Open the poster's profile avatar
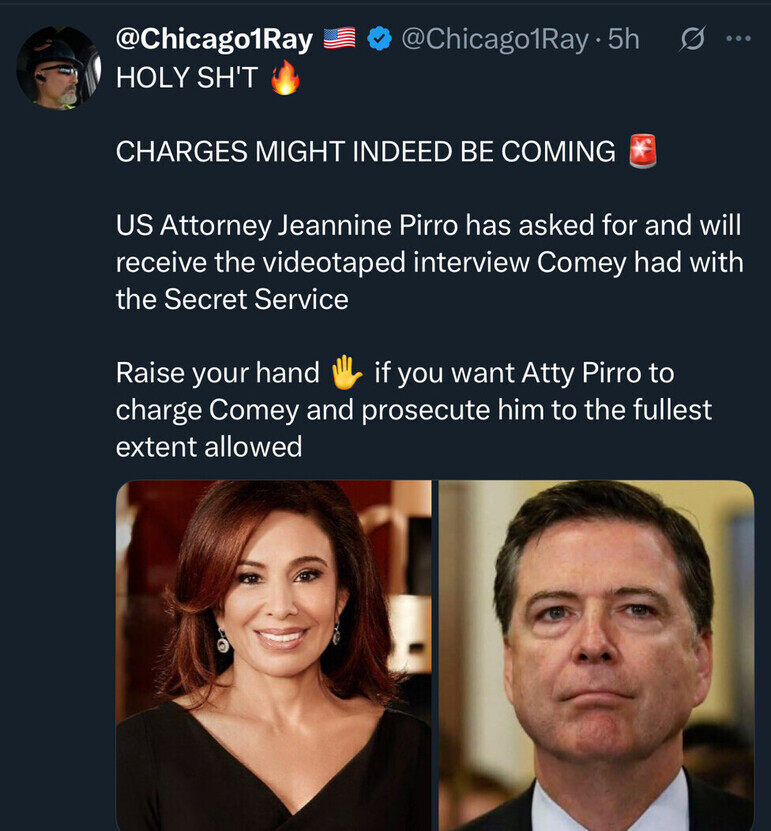Viewport: 771px width, 831px height. 59,68
